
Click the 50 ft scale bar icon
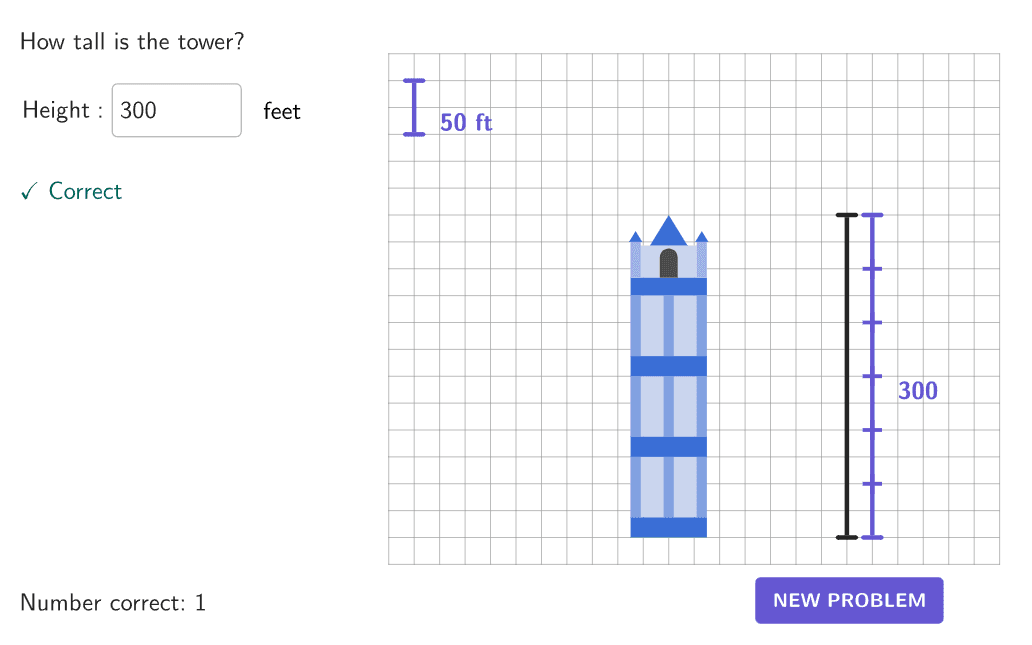(x=414, y=107)
